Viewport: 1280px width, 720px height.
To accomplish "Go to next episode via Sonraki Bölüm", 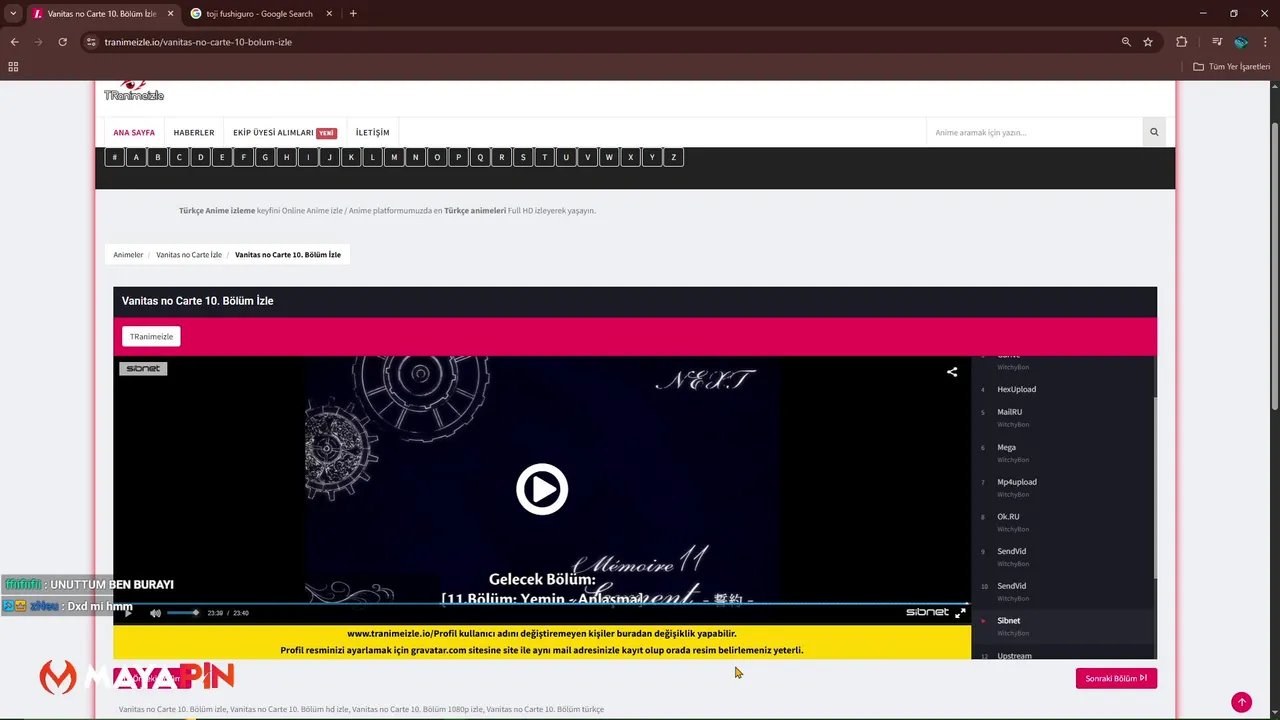I will 1116,678.
